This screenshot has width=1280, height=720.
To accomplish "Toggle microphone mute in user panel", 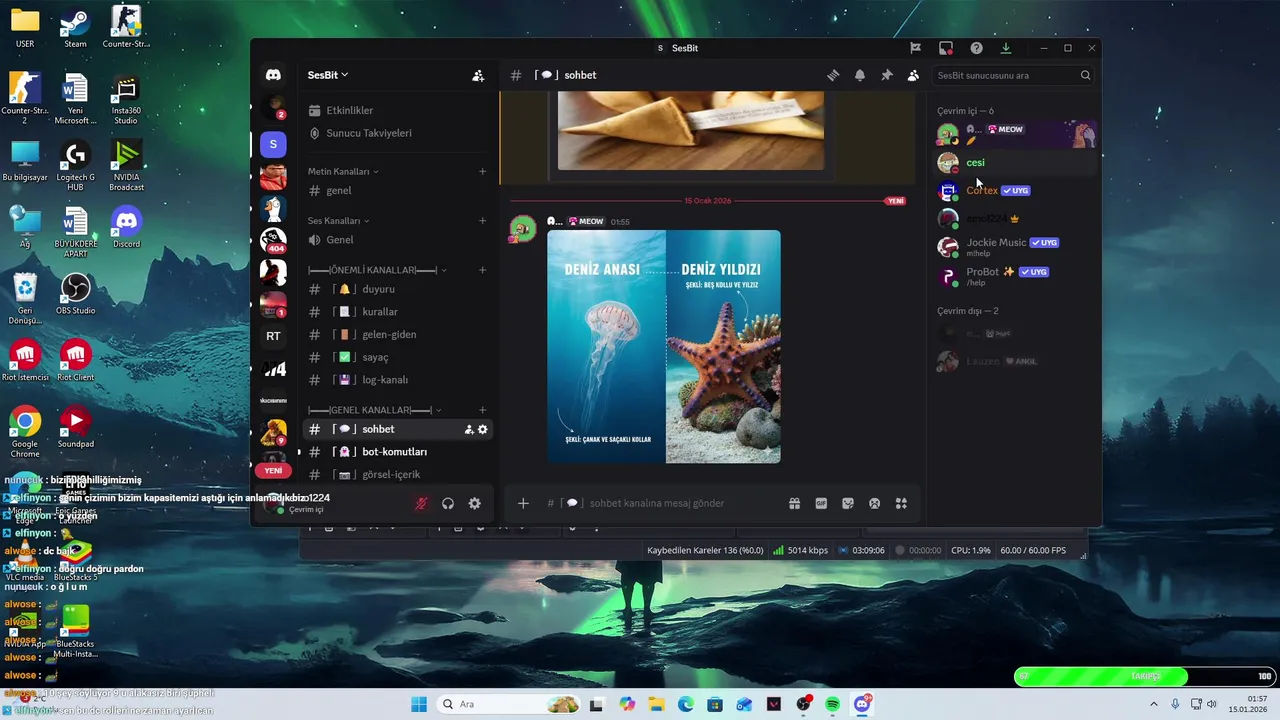I will pos(421,504).
